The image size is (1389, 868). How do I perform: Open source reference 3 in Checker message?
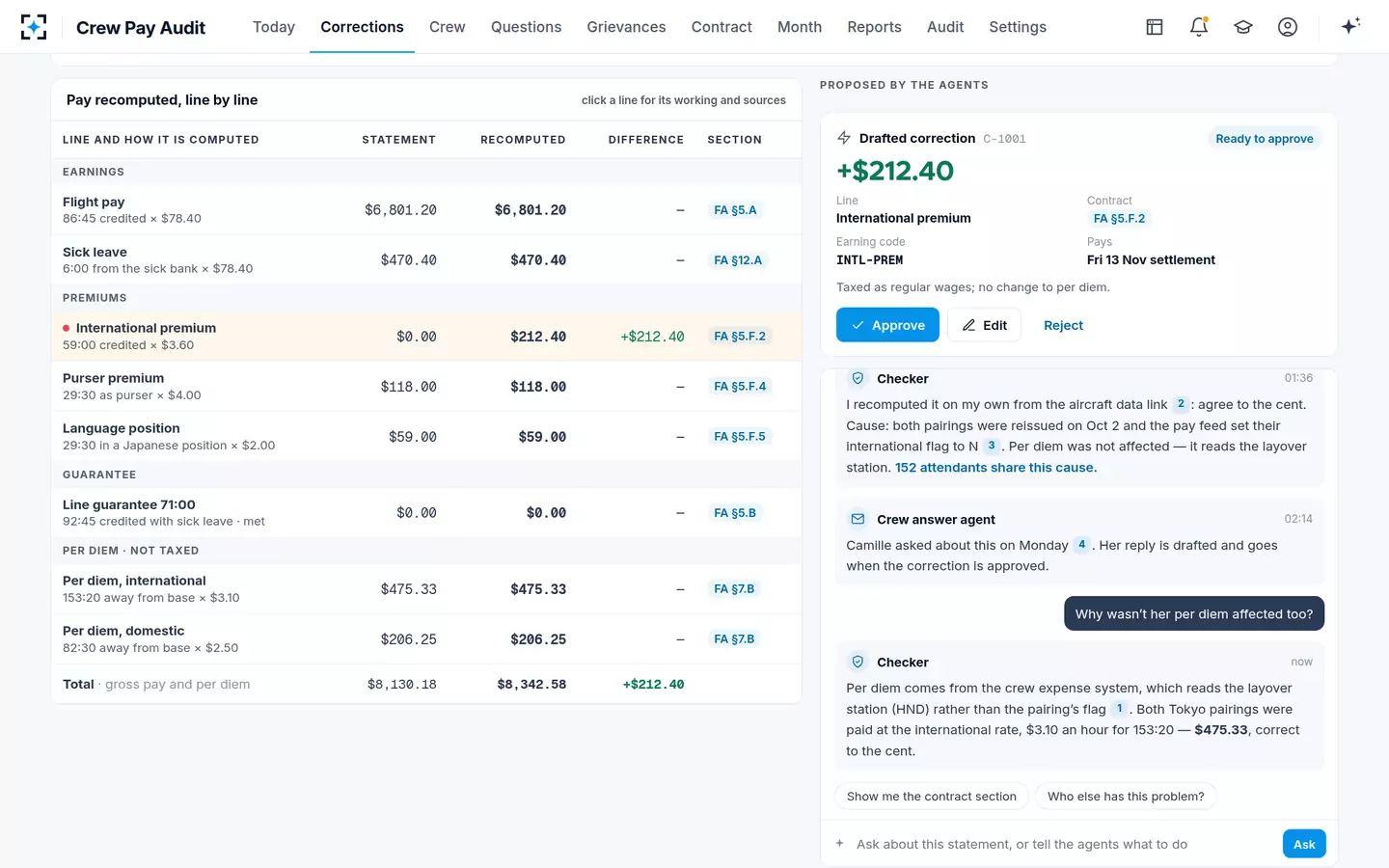(x=991, y=446)
